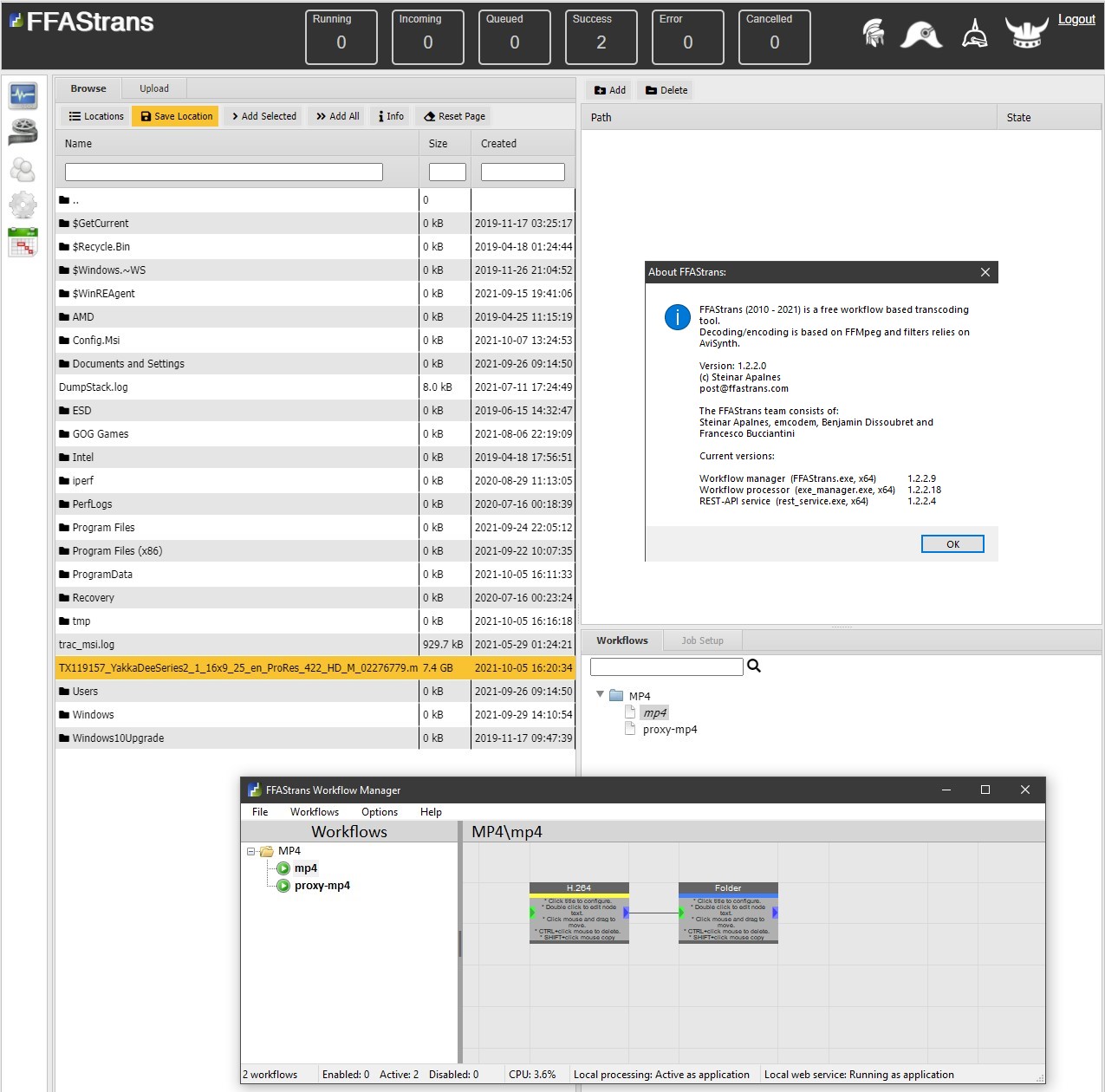Close the About FFAStrans dialog

click(985, 272)
